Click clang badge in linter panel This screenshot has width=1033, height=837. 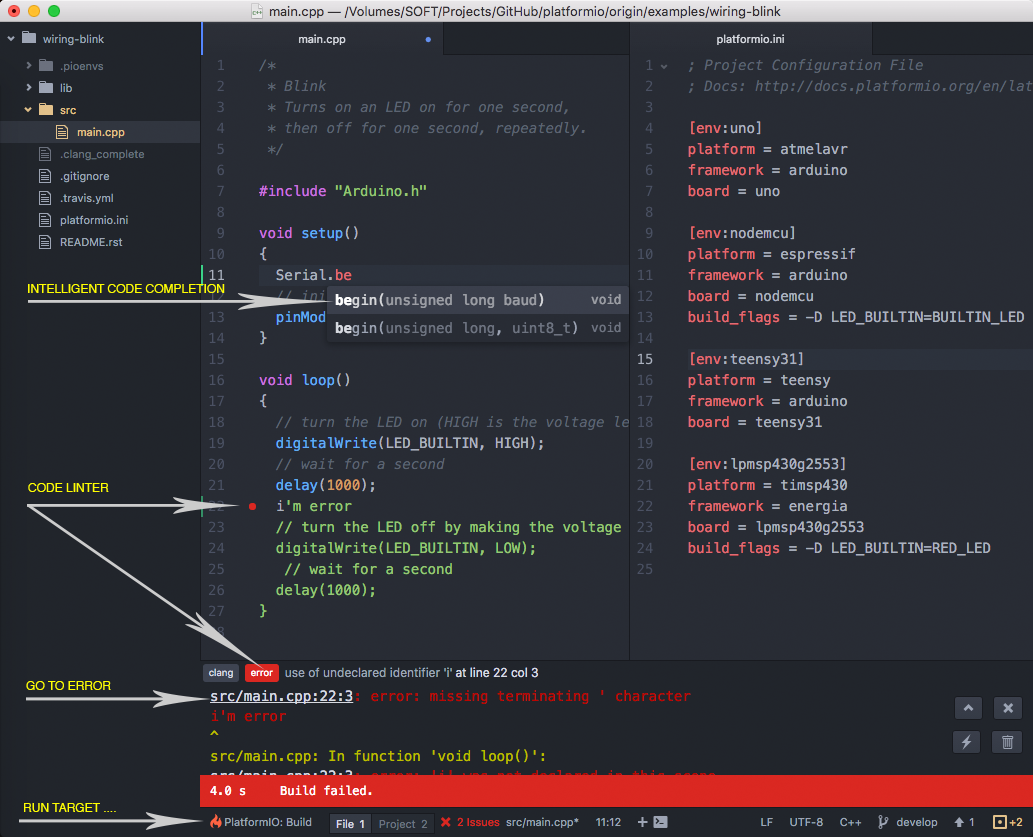(x=221, y=673)
